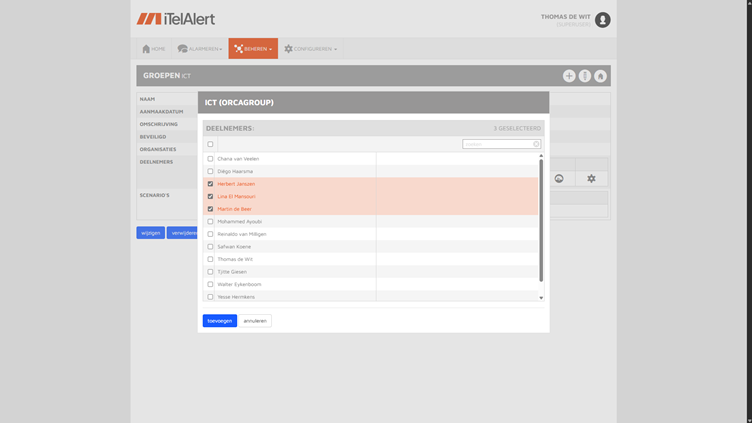Viewport: 752px width, 423px height.
Task: Uncheck the Lina El Mansouri checkbox
Action: pos(210,196)
